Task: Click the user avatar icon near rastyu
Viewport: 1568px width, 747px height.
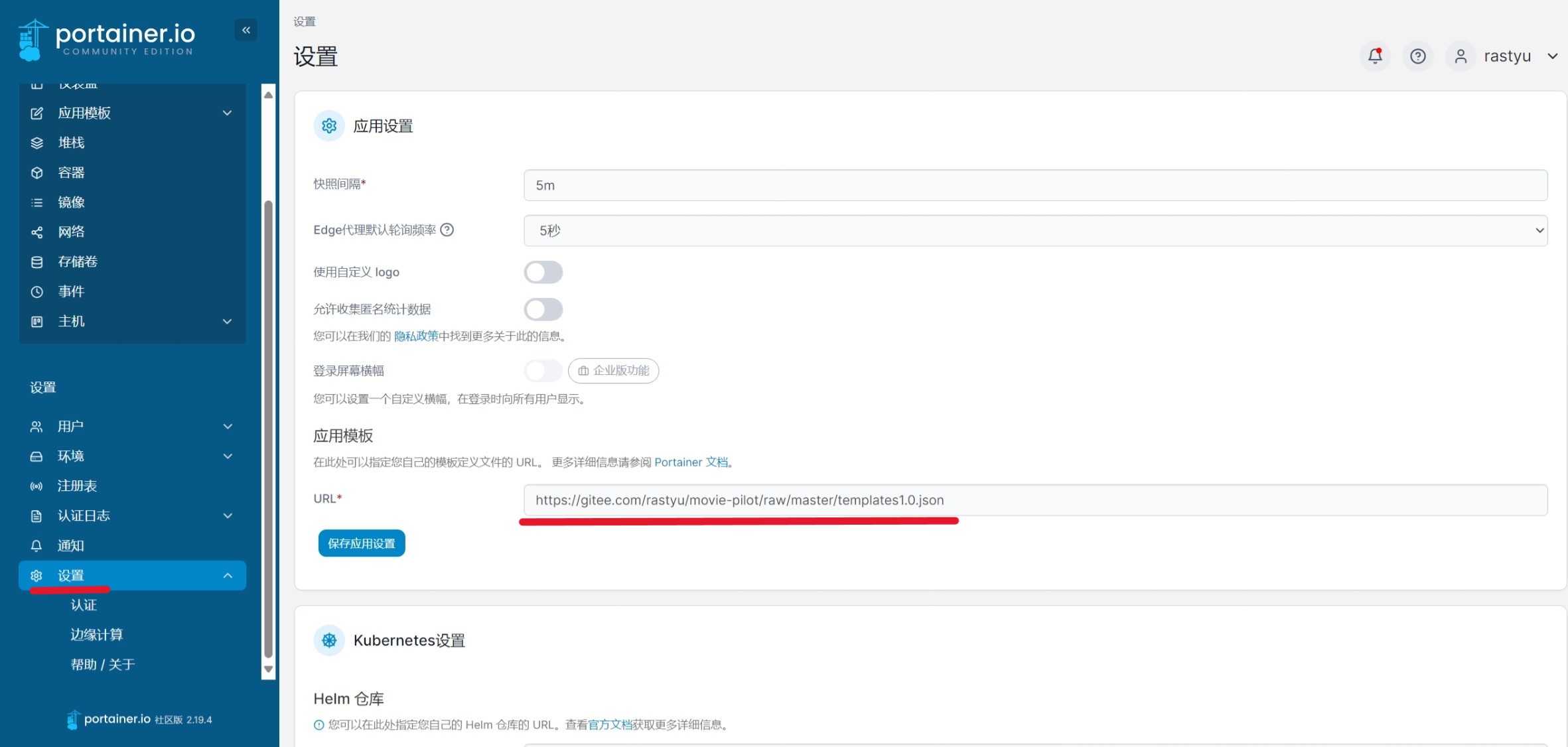Action: pos(1460,56)
